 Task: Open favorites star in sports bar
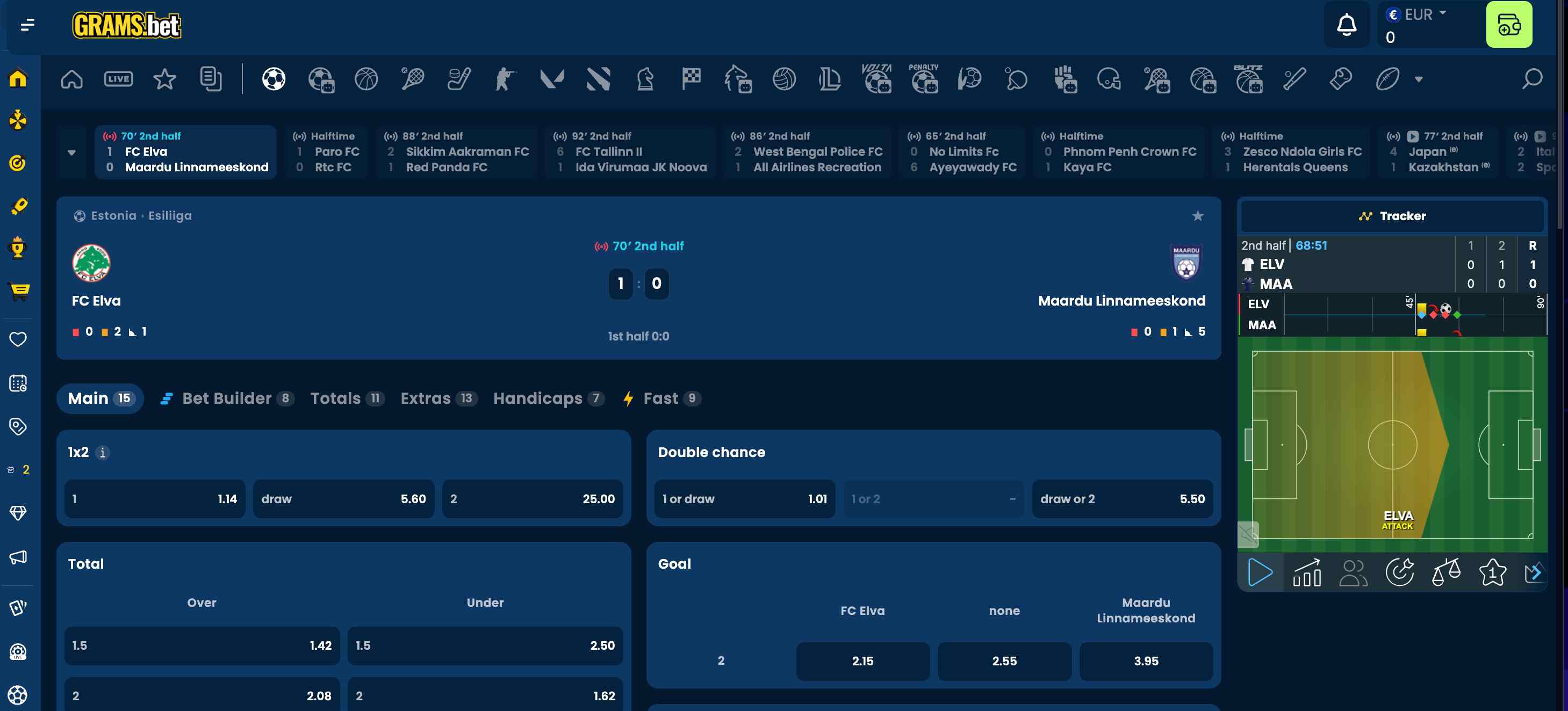[164, 79]
